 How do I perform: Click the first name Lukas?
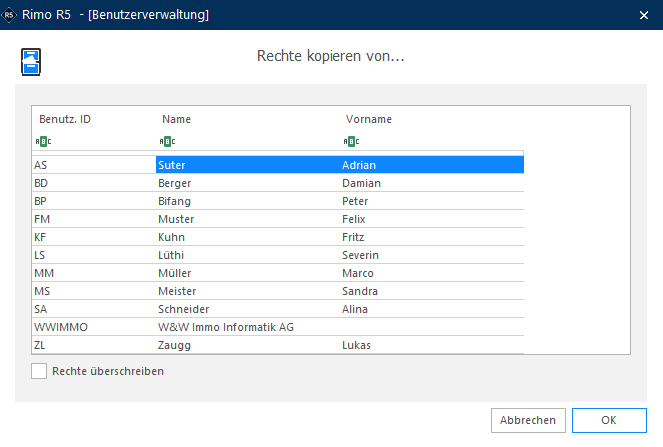pos(356,346)
